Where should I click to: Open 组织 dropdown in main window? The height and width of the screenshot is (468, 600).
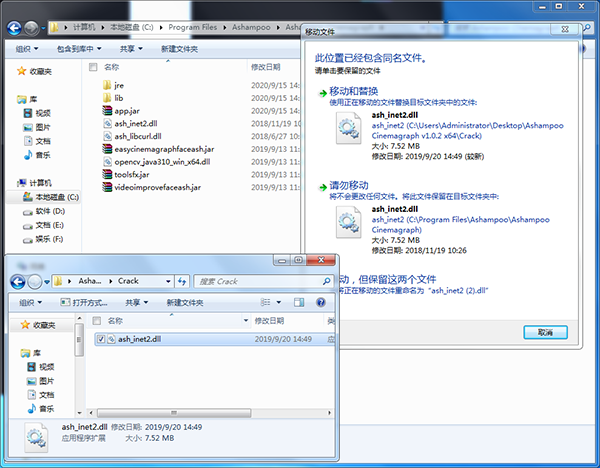(x=27, y=49)
